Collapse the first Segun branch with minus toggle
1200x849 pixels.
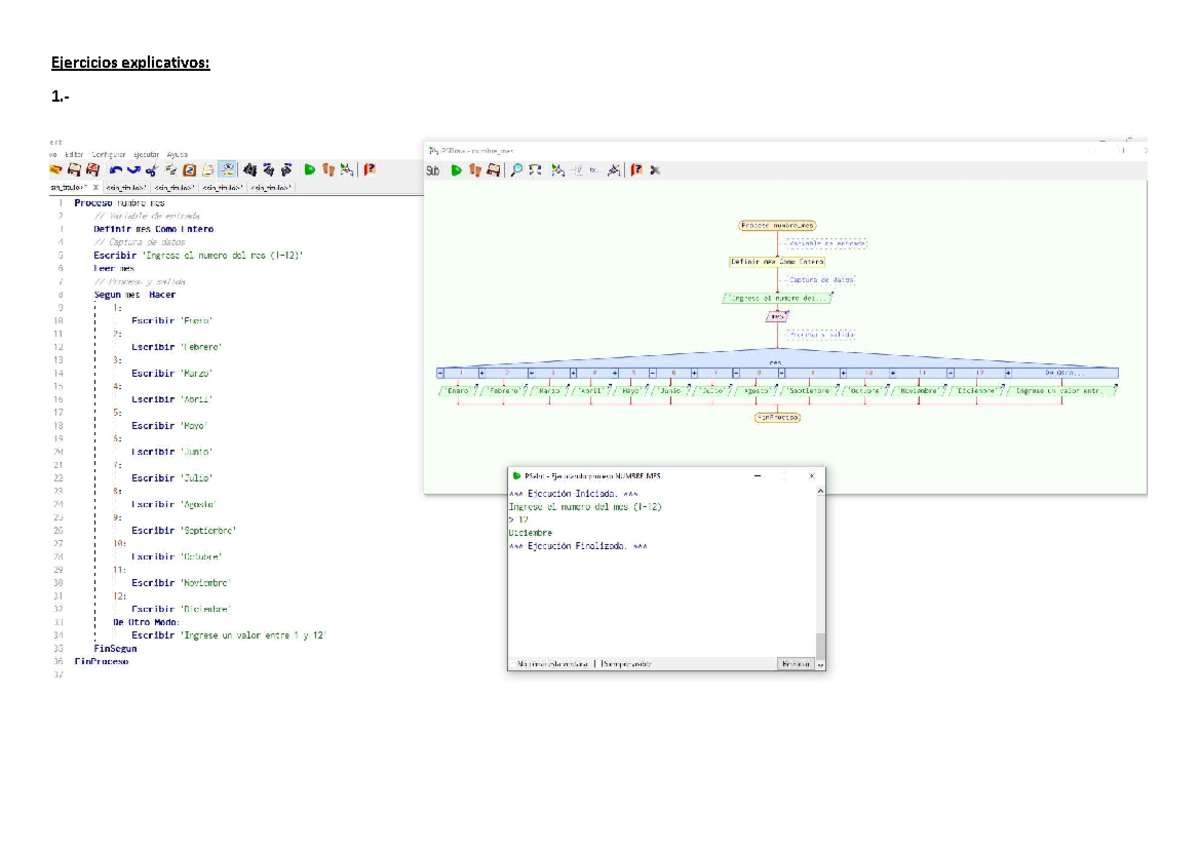(x=440, y=373)
